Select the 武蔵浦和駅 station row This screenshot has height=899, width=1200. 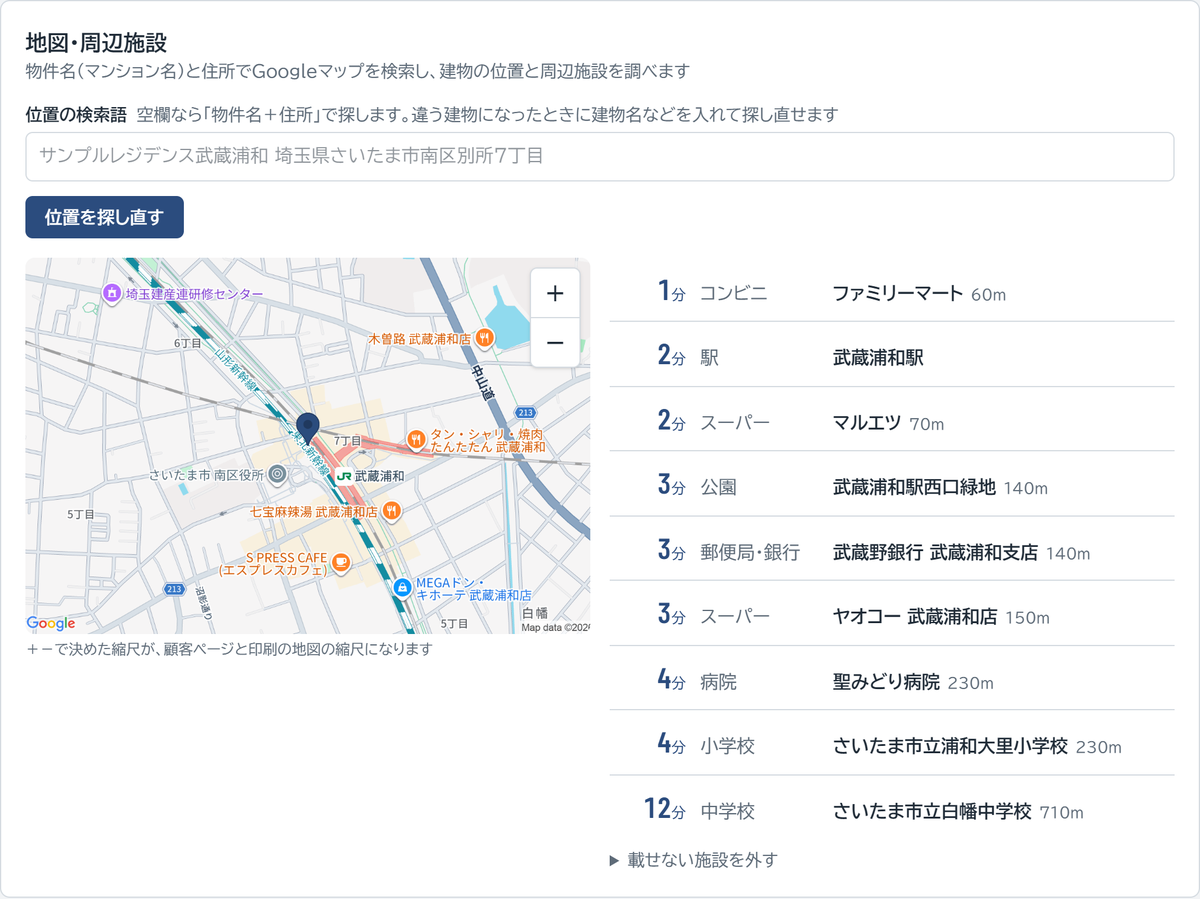tap(892, 356)
